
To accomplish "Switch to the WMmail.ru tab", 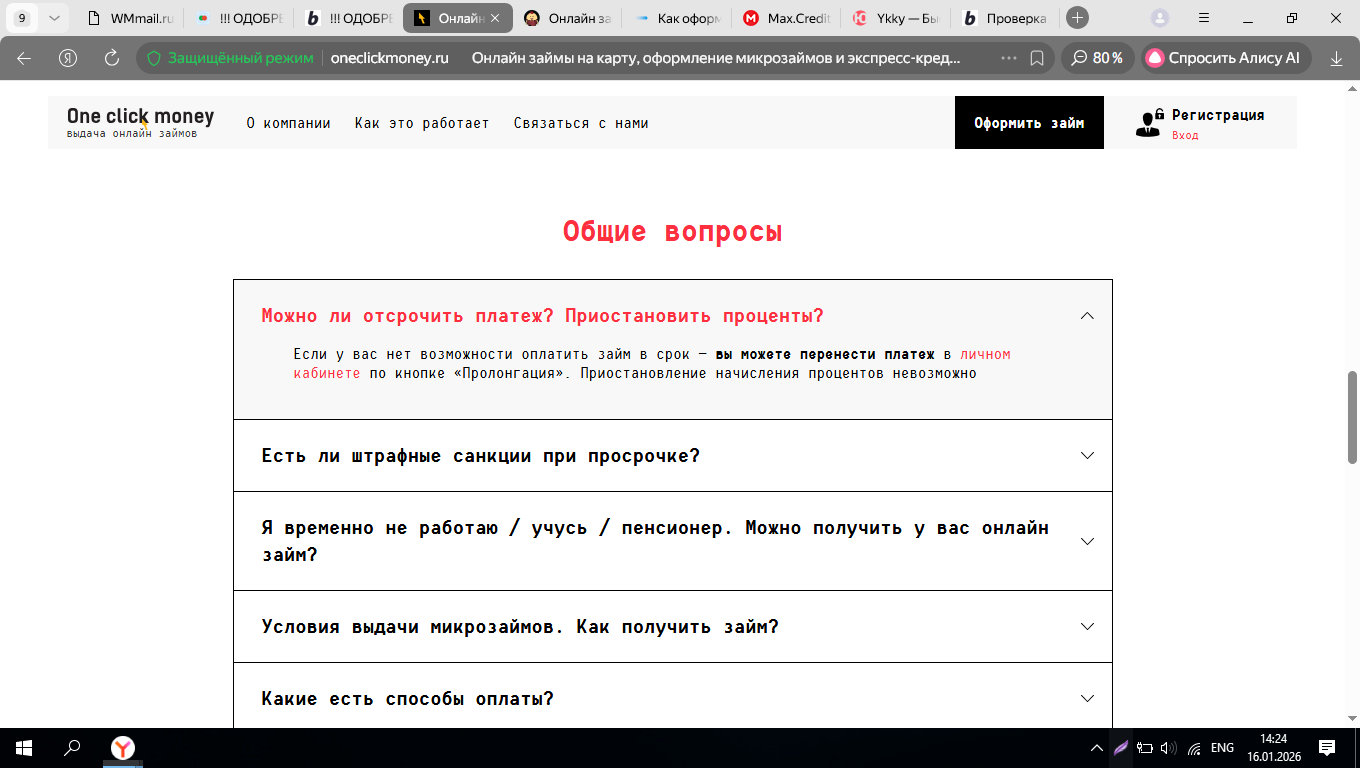I will [x=130, y=18].
